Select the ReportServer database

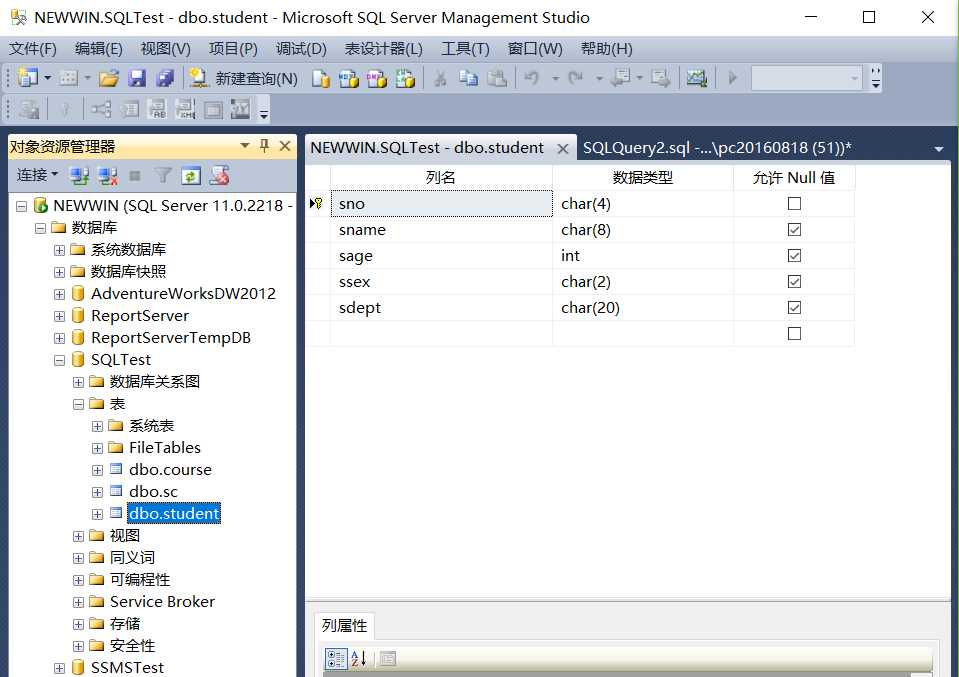coord(140,316)
